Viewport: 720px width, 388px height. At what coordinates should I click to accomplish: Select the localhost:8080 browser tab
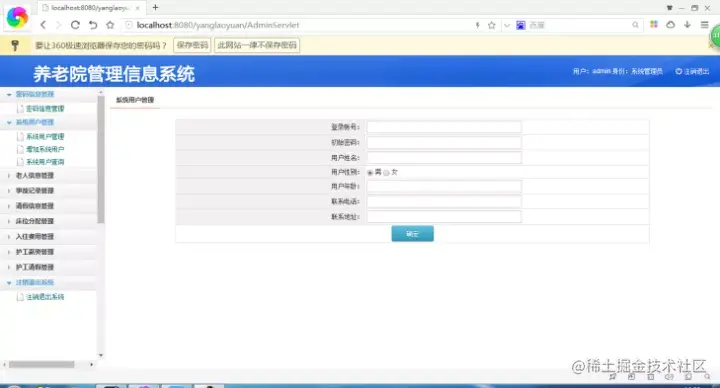[x=90, y=8]
